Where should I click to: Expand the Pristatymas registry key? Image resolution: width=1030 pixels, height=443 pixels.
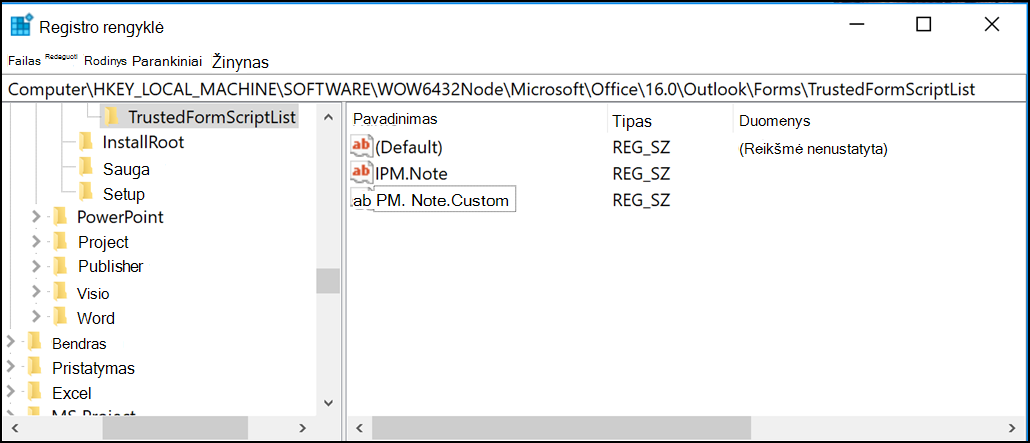pyautogui.click(x=11, y=367)
